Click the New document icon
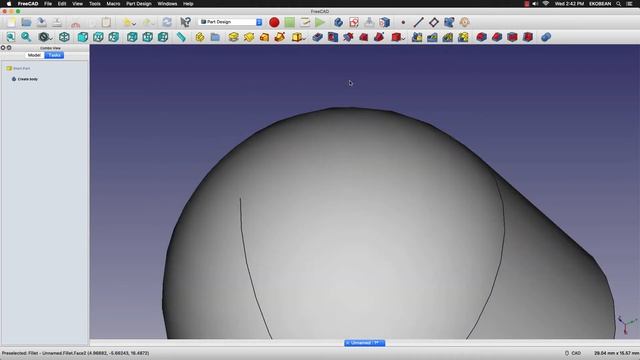 [x=11, y=22]
